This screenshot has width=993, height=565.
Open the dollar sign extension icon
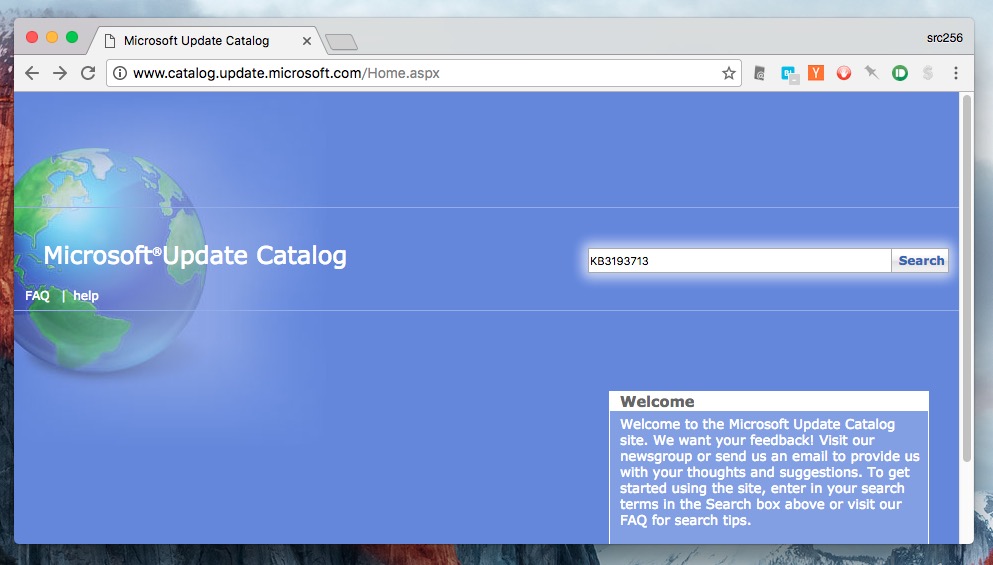coord(928,73)
